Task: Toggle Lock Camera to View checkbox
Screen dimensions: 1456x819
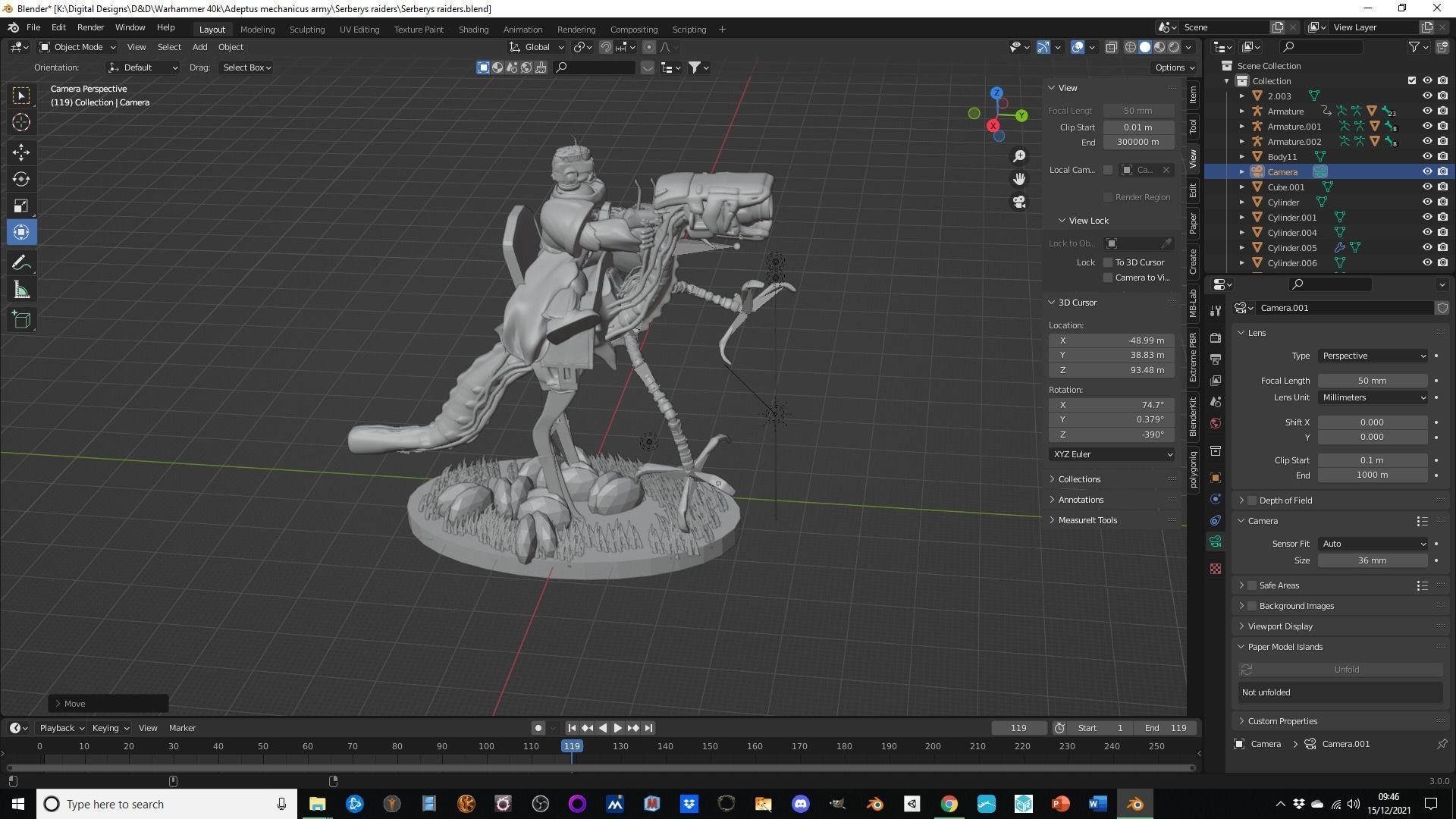Action: pyautogui.click(x=1108, y=278)
